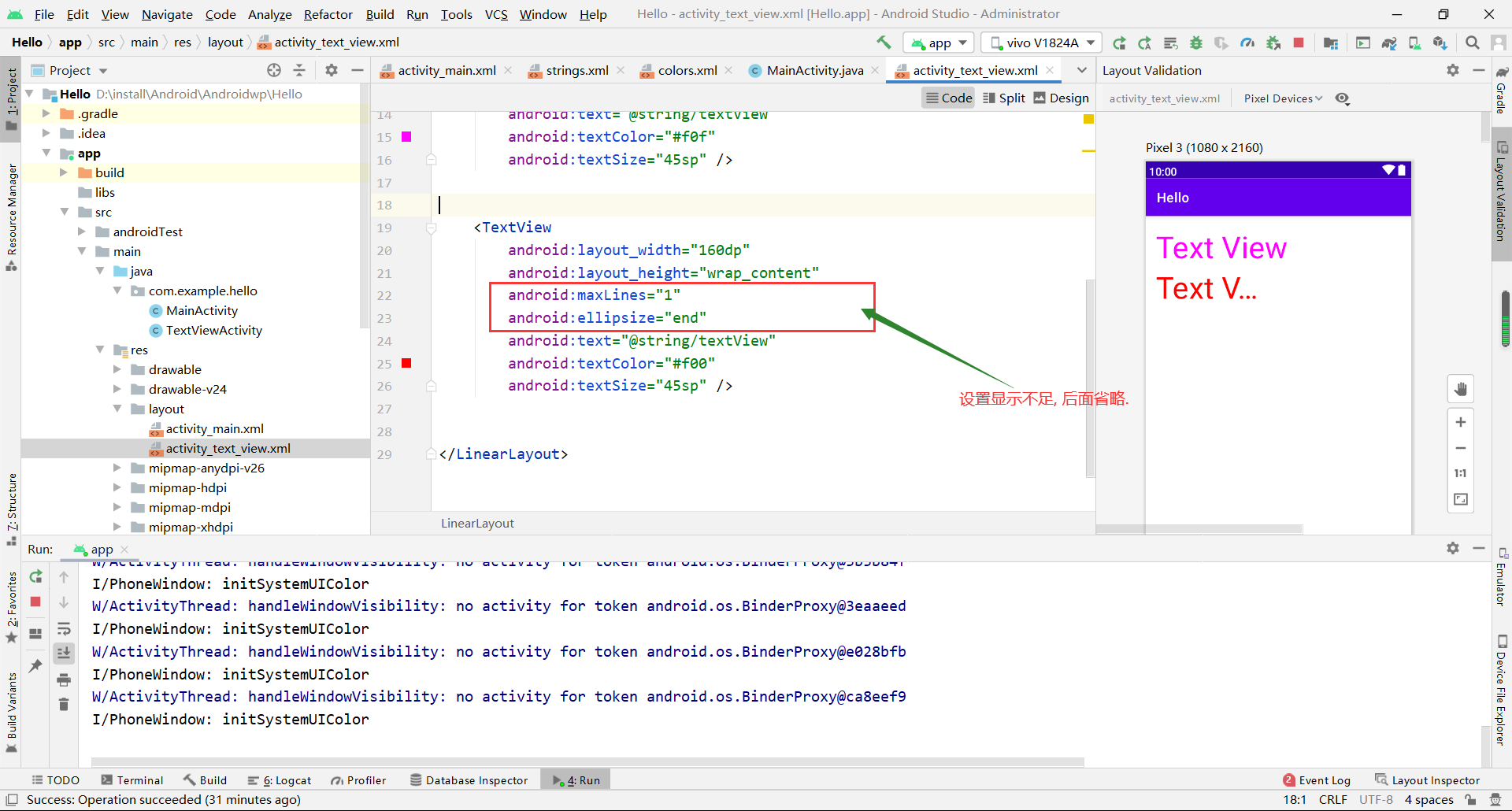The height and width of the screenshot is (811, 1512).
Task: Click the red color swatch on line 25
Action: tap(406, 363)
